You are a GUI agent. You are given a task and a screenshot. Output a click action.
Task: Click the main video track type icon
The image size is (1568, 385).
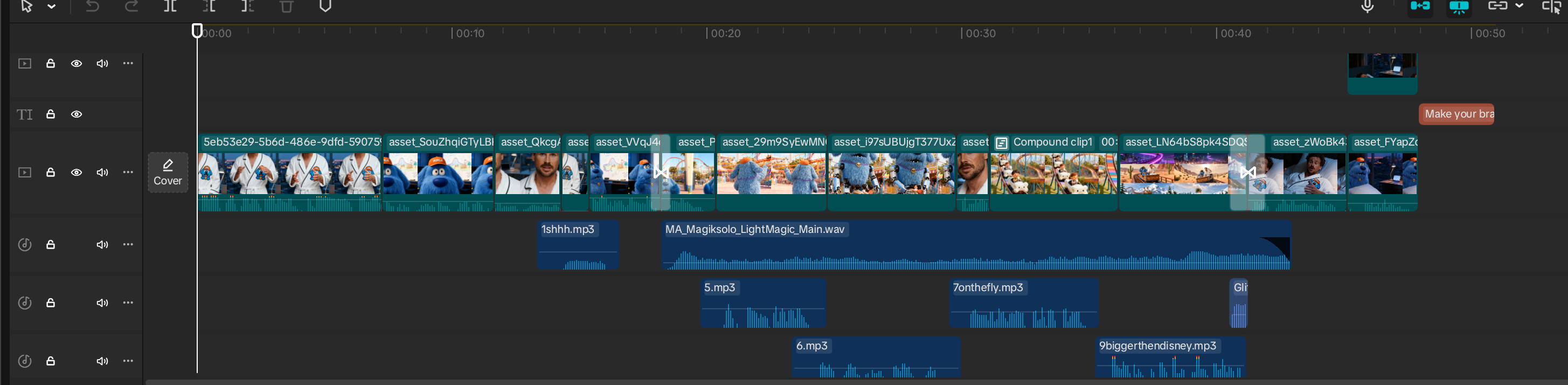click(x=24, y=173)
